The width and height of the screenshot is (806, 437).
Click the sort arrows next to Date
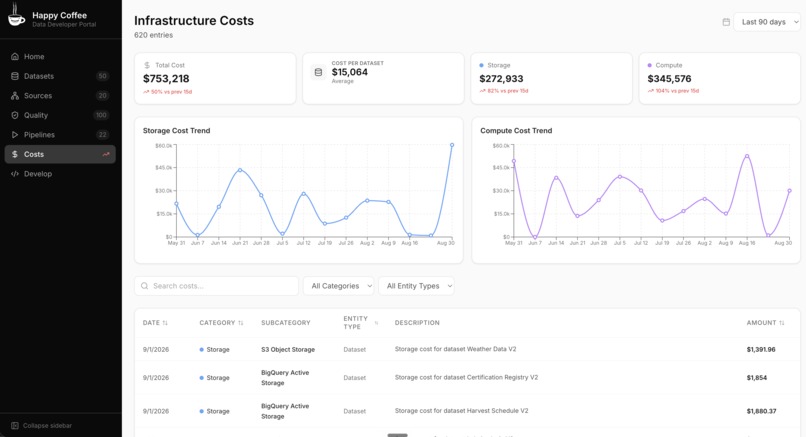tap(165, 323)
